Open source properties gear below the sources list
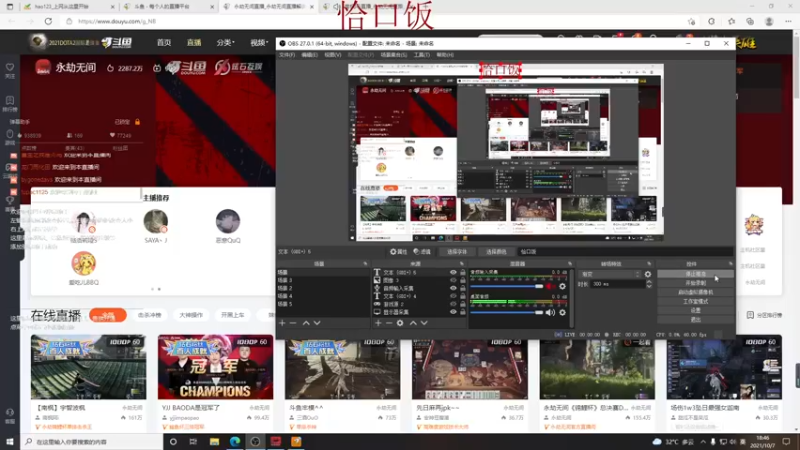This screenshot has width=800, height=450. [x=400, y=323]
